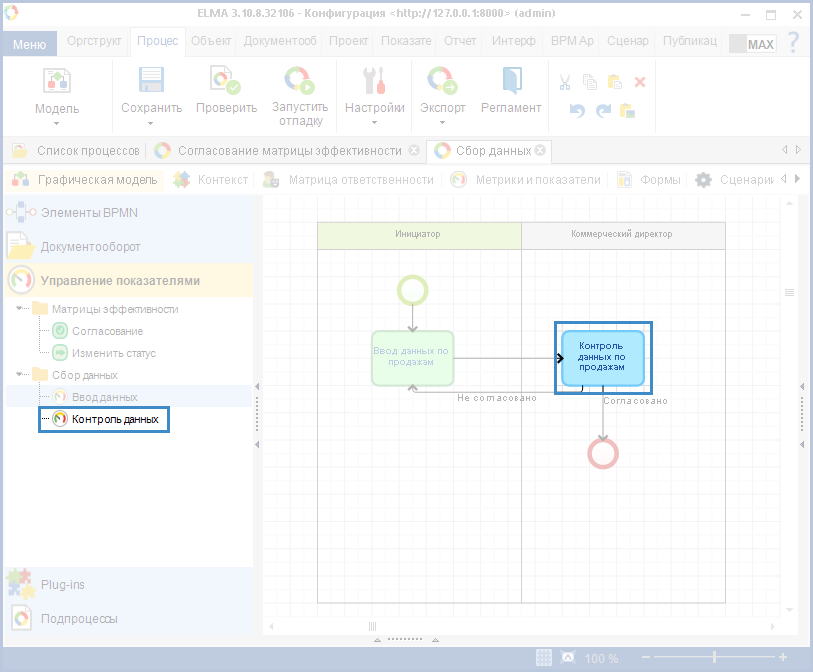Toggle the grid display in status bar
This screenshot has height=672, width=813.
coord(543,658)
